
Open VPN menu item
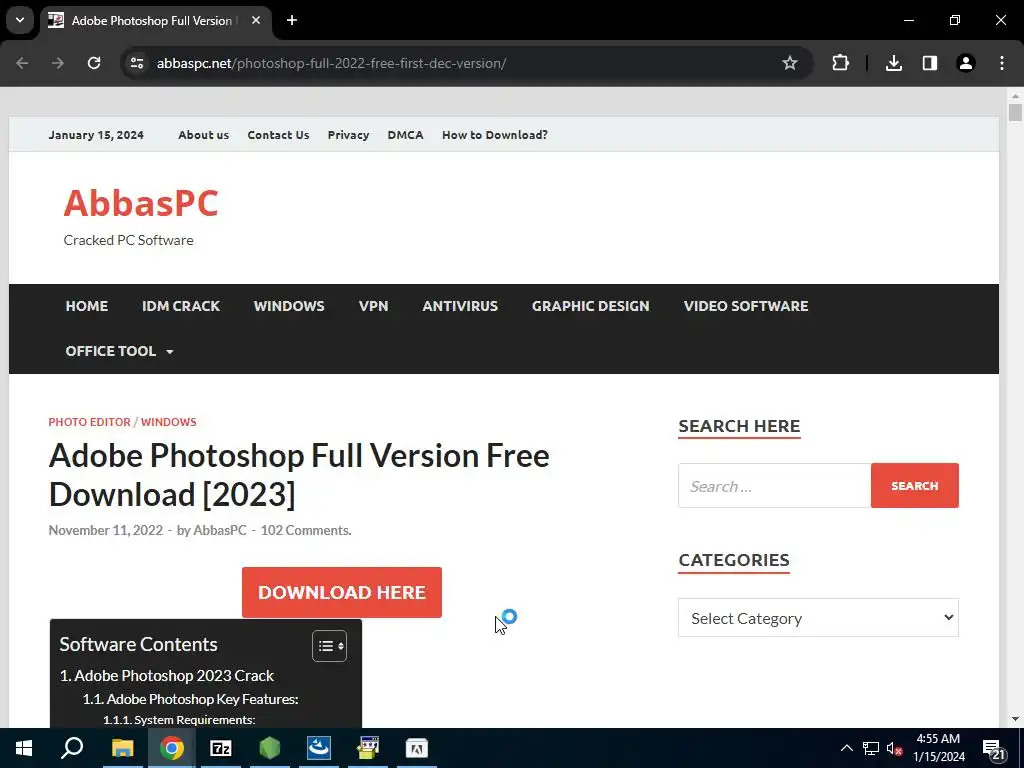click(374, 306)
